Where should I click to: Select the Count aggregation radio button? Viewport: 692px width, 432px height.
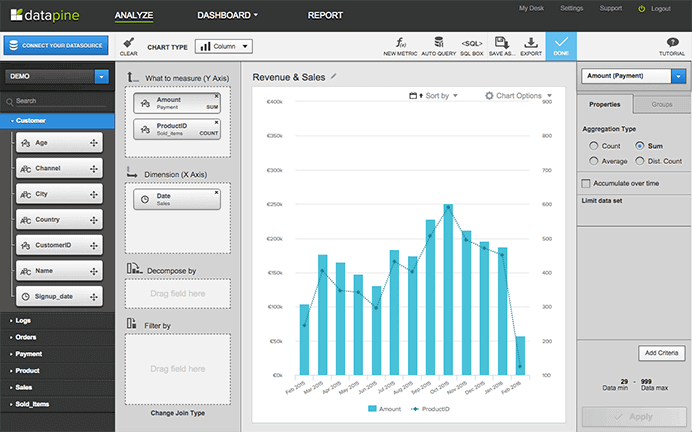pos(594,146)
